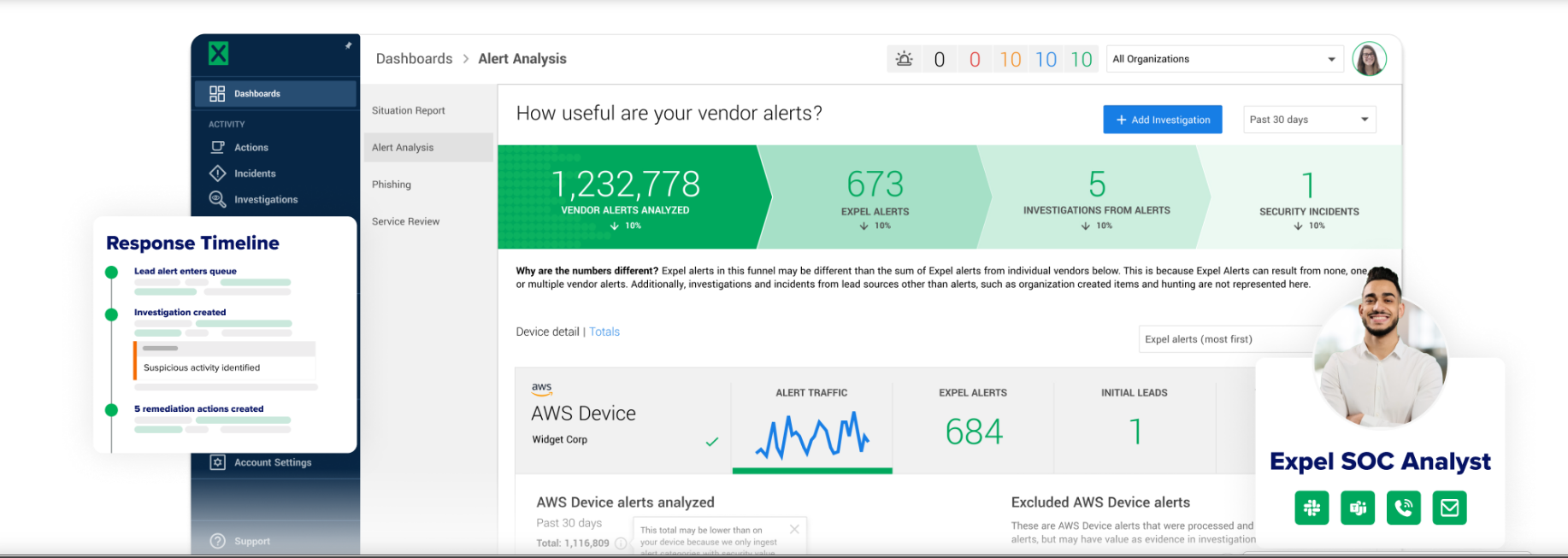The image size is (1568, 558).
Task: Select the Service Review tab
Action: click(x=427, y=221)
